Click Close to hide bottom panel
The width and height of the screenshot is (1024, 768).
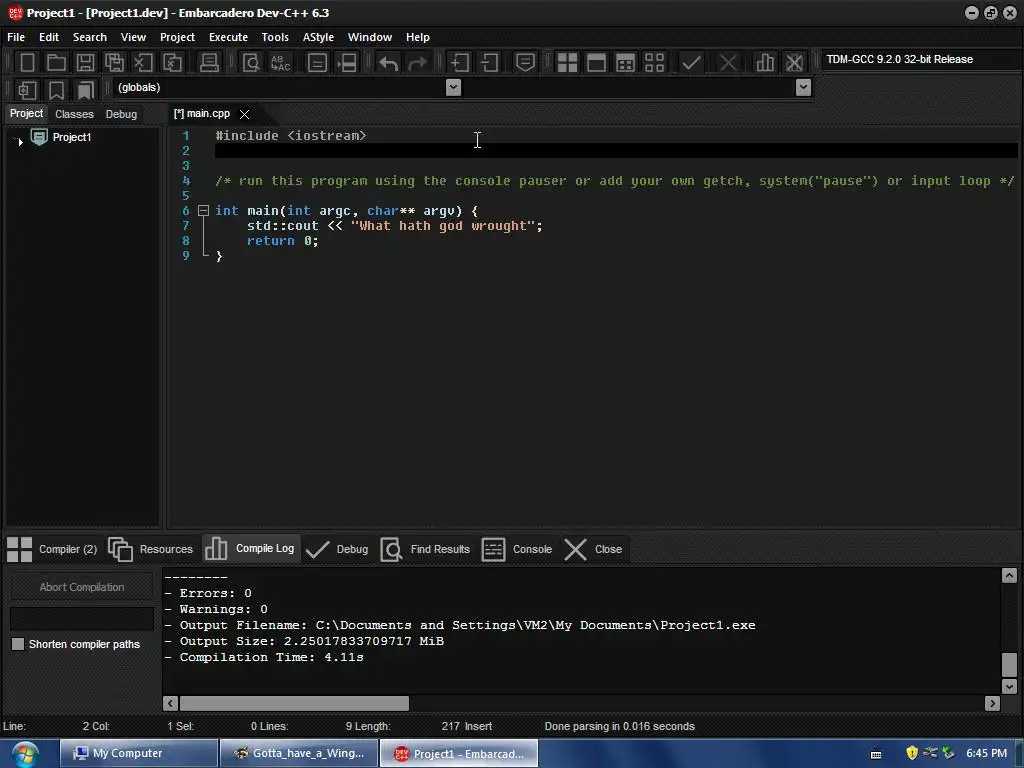[x=593, y=549]
